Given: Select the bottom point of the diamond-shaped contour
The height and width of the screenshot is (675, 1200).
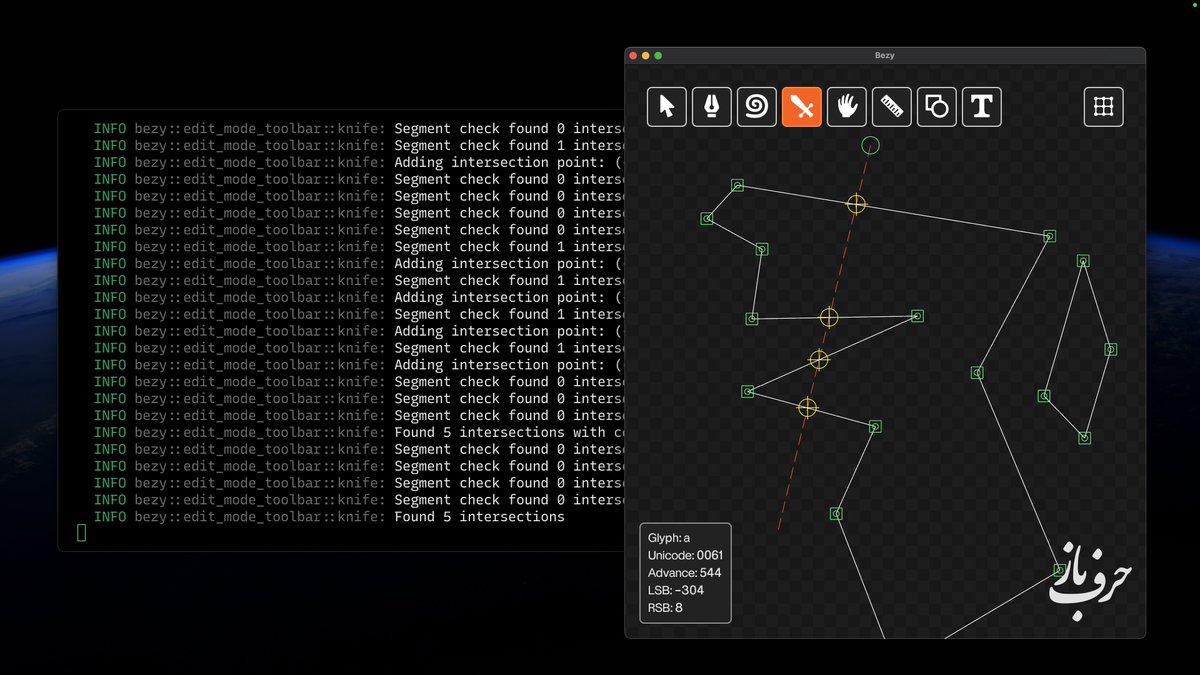Looking at the screenshot, I should pos(1084,438).
